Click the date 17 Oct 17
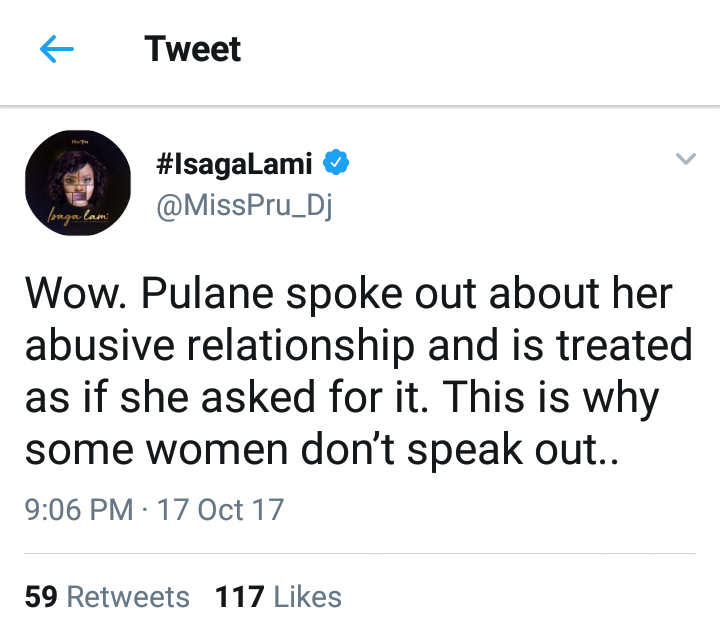This screenshot has width=720, height=638. (220, 510)
